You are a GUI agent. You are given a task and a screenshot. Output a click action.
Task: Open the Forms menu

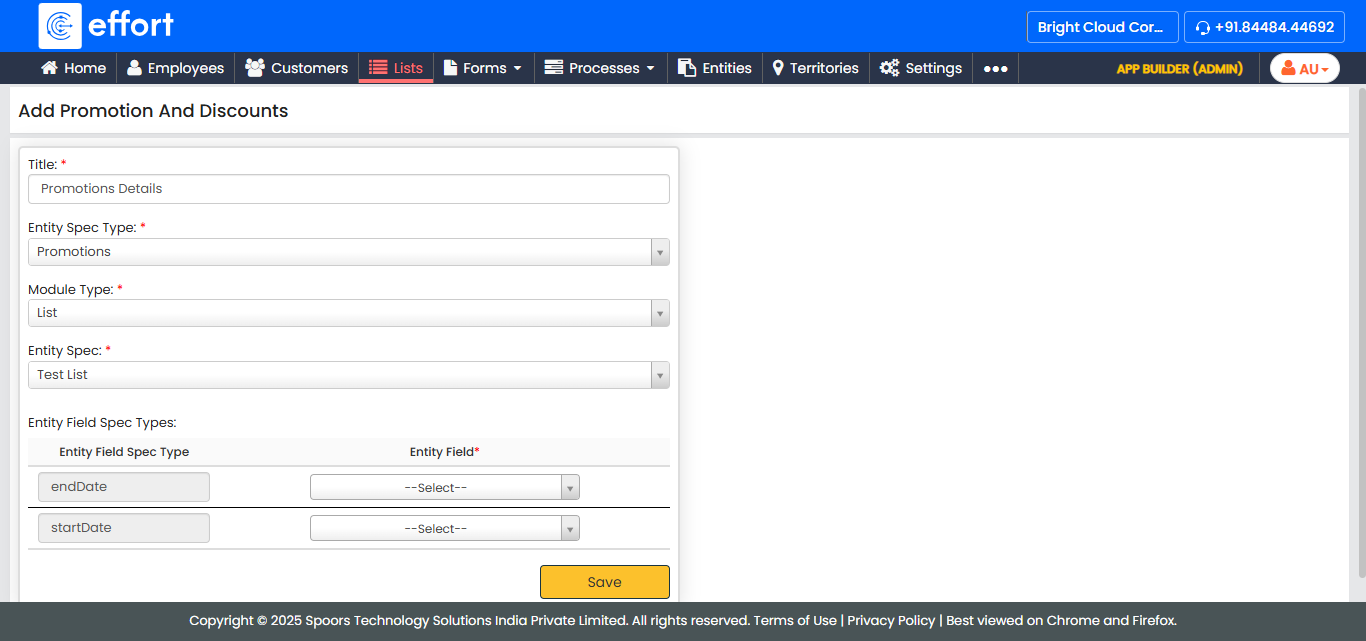click(x=483, y=68)
